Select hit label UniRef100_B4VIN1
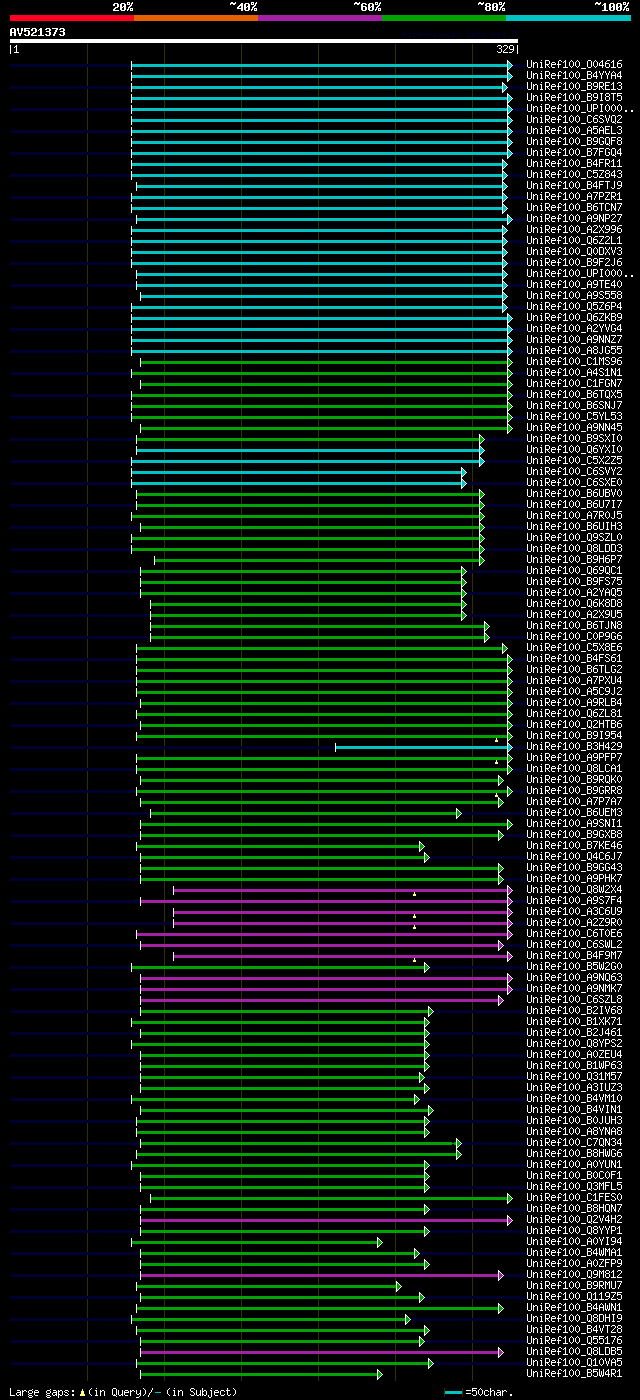 [574, 1109]
